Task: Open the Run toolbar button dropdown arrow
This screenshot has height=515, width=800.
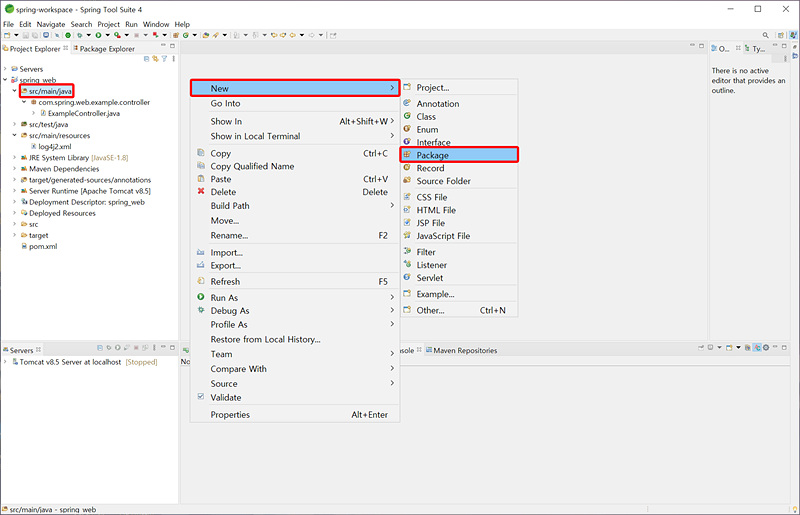Action: 107,35
